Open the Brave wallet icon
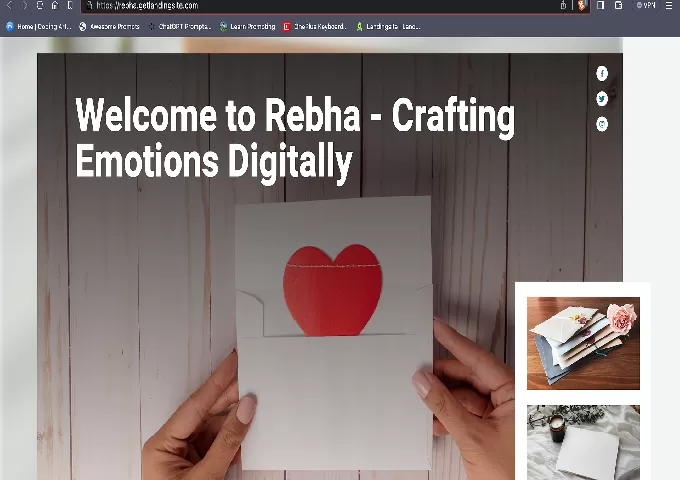Image resolution: width=680 pixels, height=480 pixels. [618, 5]
